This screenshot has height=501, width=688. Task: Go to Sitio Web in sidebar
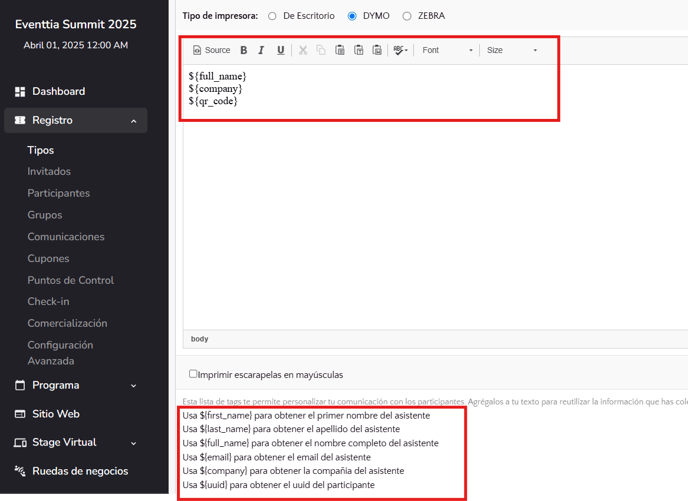pos(55,413)
